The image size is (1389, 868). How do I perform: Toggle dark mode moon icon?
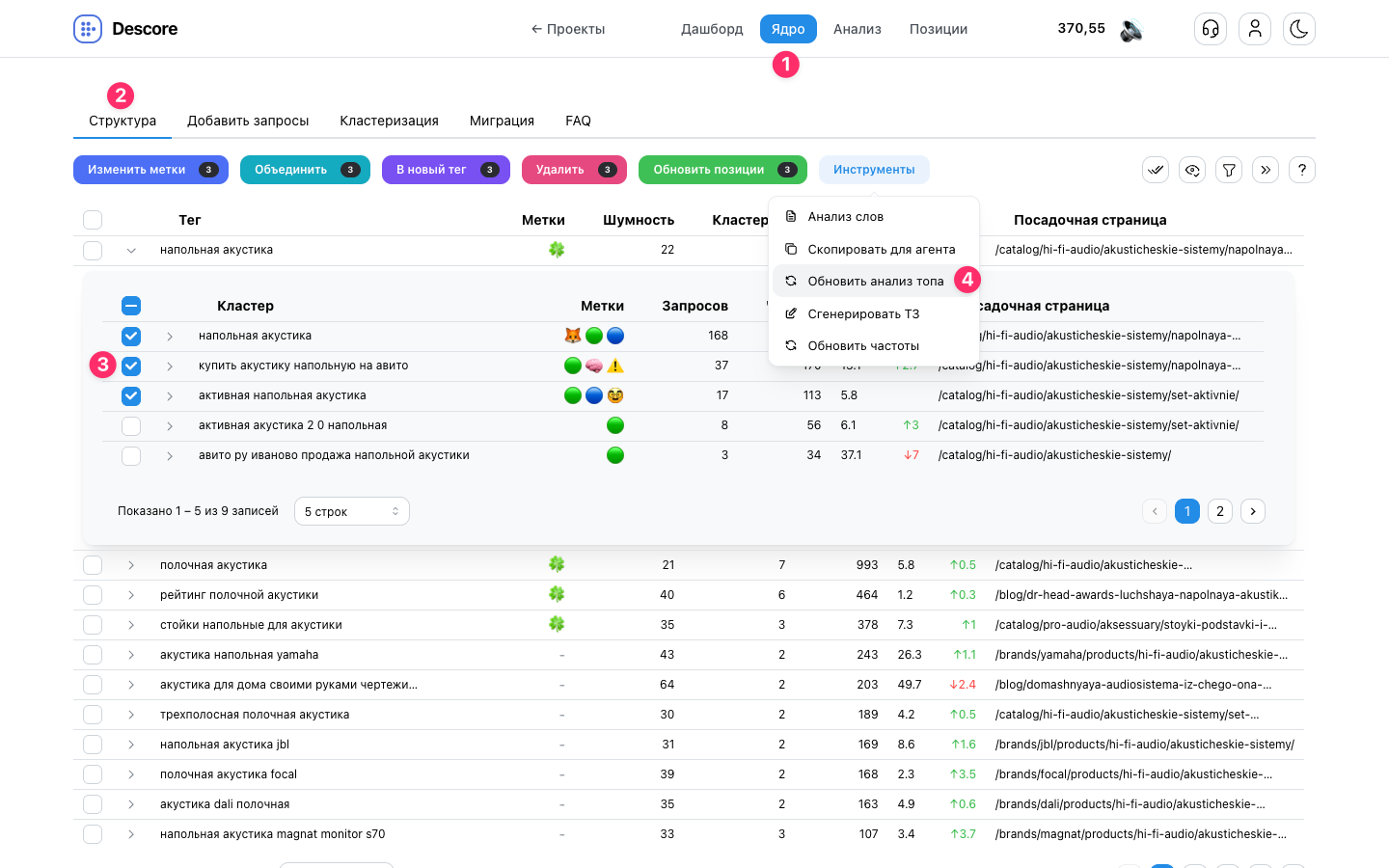coord(1299,29)
